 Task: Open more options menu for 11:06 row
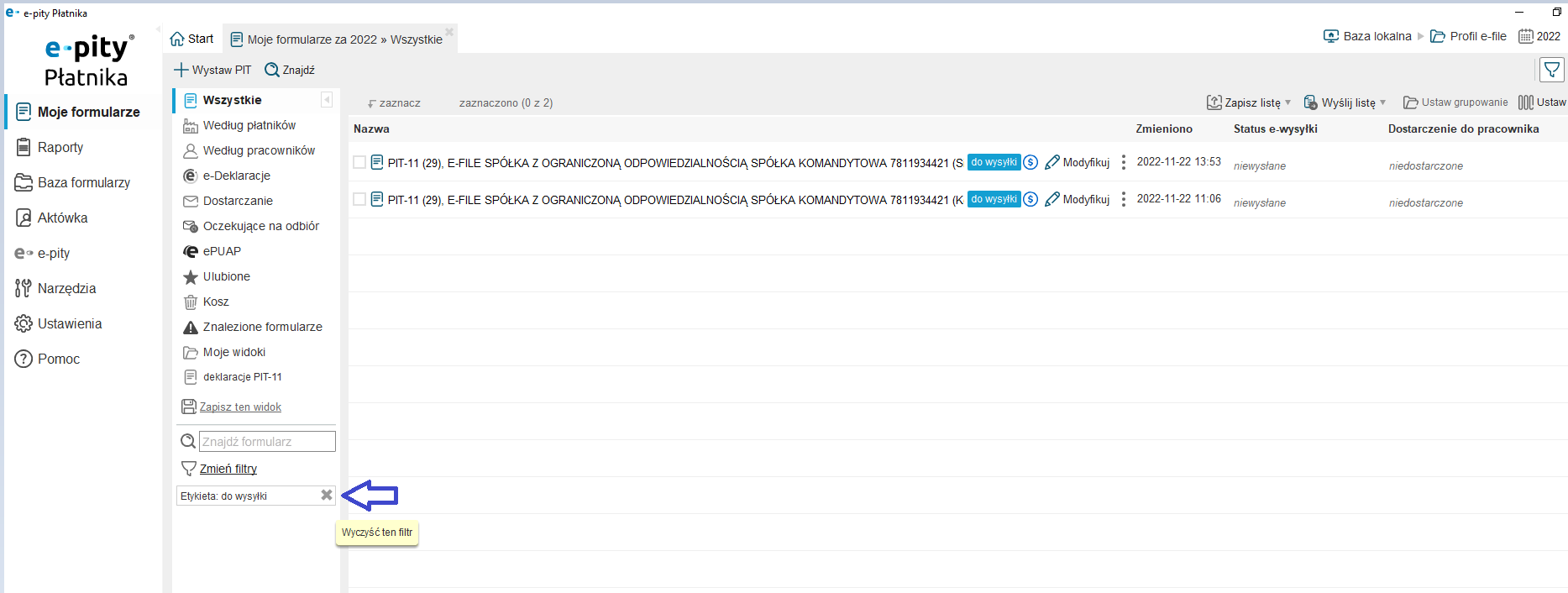click(1124, 199)
